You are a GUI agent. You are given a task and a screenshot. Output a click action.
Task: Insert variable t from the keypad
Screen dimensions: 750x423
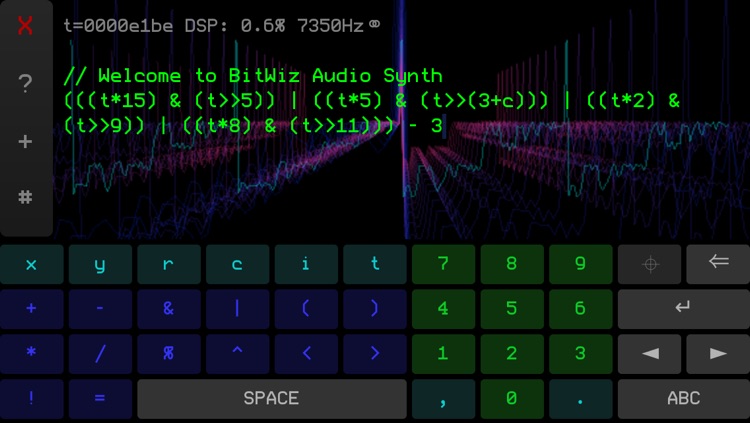[x=375, y=264]
